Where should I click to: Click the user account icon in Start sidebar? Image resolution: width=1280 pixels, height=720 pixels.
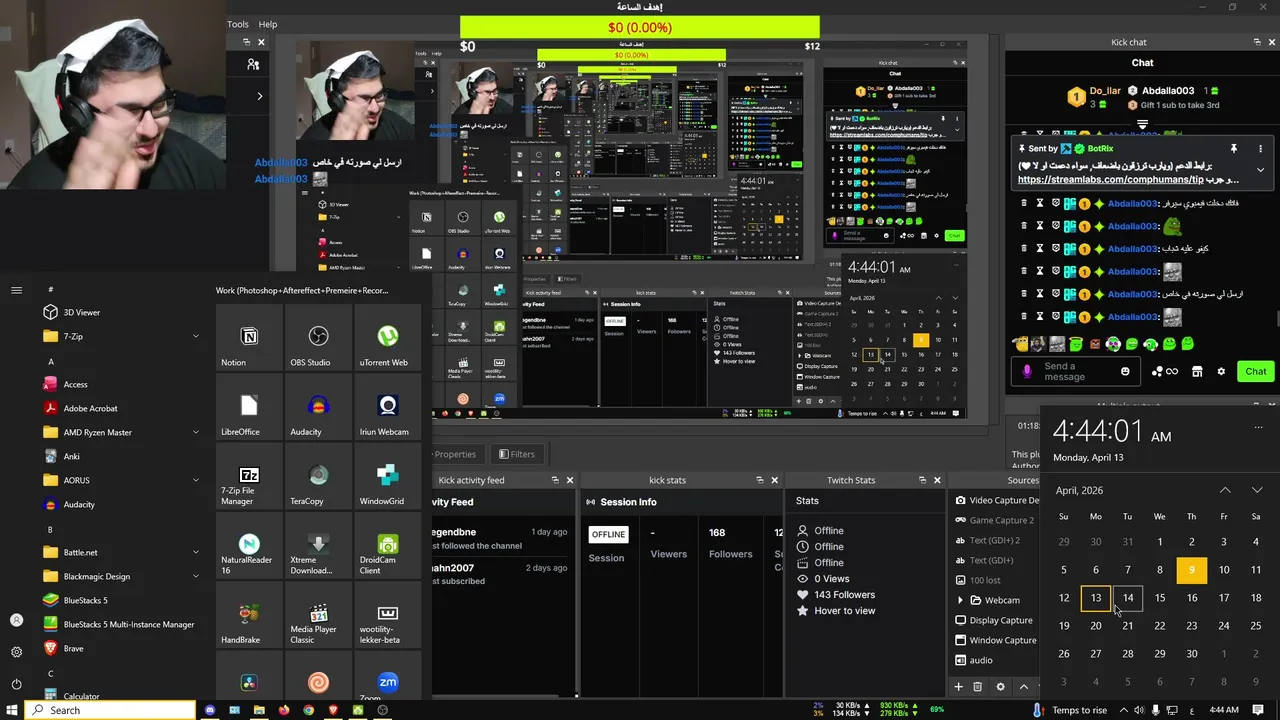click(16, 620)
